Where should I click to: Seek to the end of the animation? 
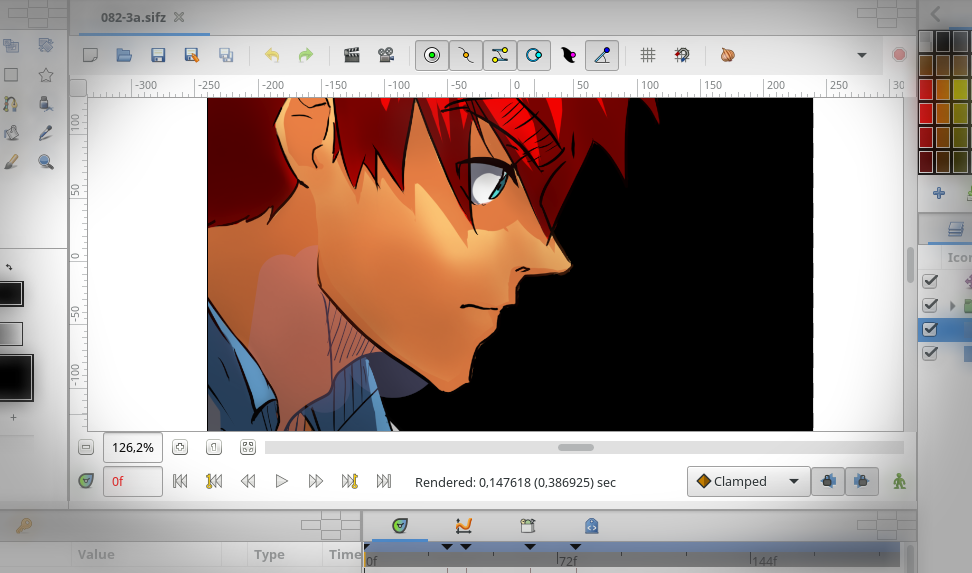[x=384, y=481]
